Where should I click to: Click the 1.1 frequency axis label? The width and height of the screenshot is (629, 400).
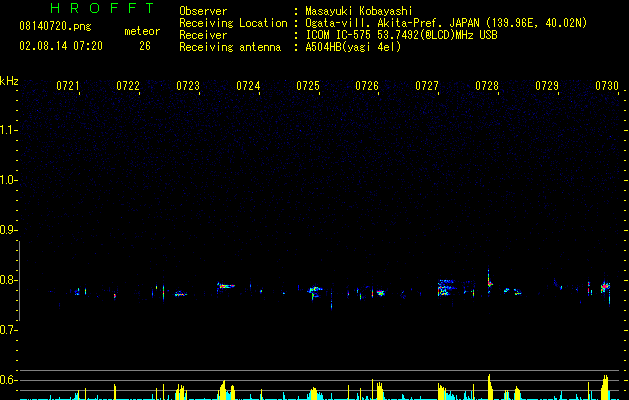[8, 130]
